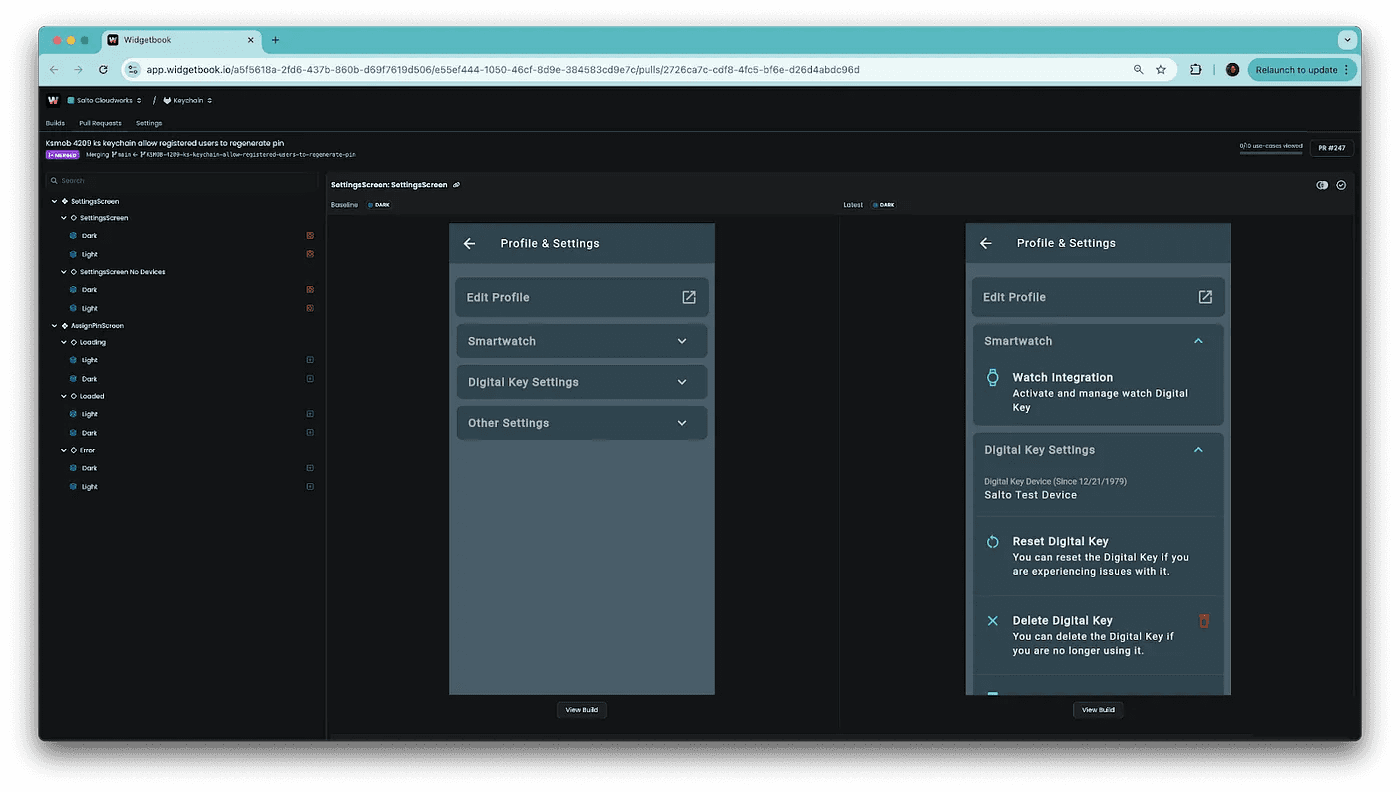Click the use-cases viewed progress bar
This screenshot has width=1400, height=792.
[x=1270, y=150]
